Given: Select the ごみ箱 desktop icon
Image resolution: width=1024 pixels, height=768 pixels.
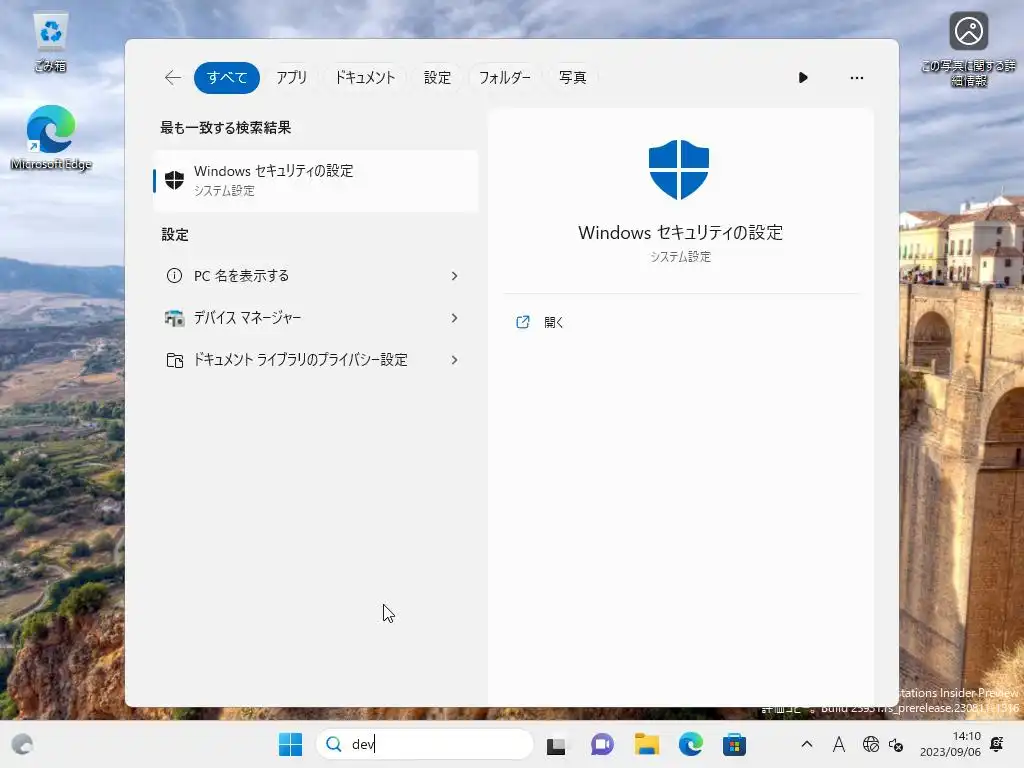Looking at the screenshot, I should (x=50, y=42).
